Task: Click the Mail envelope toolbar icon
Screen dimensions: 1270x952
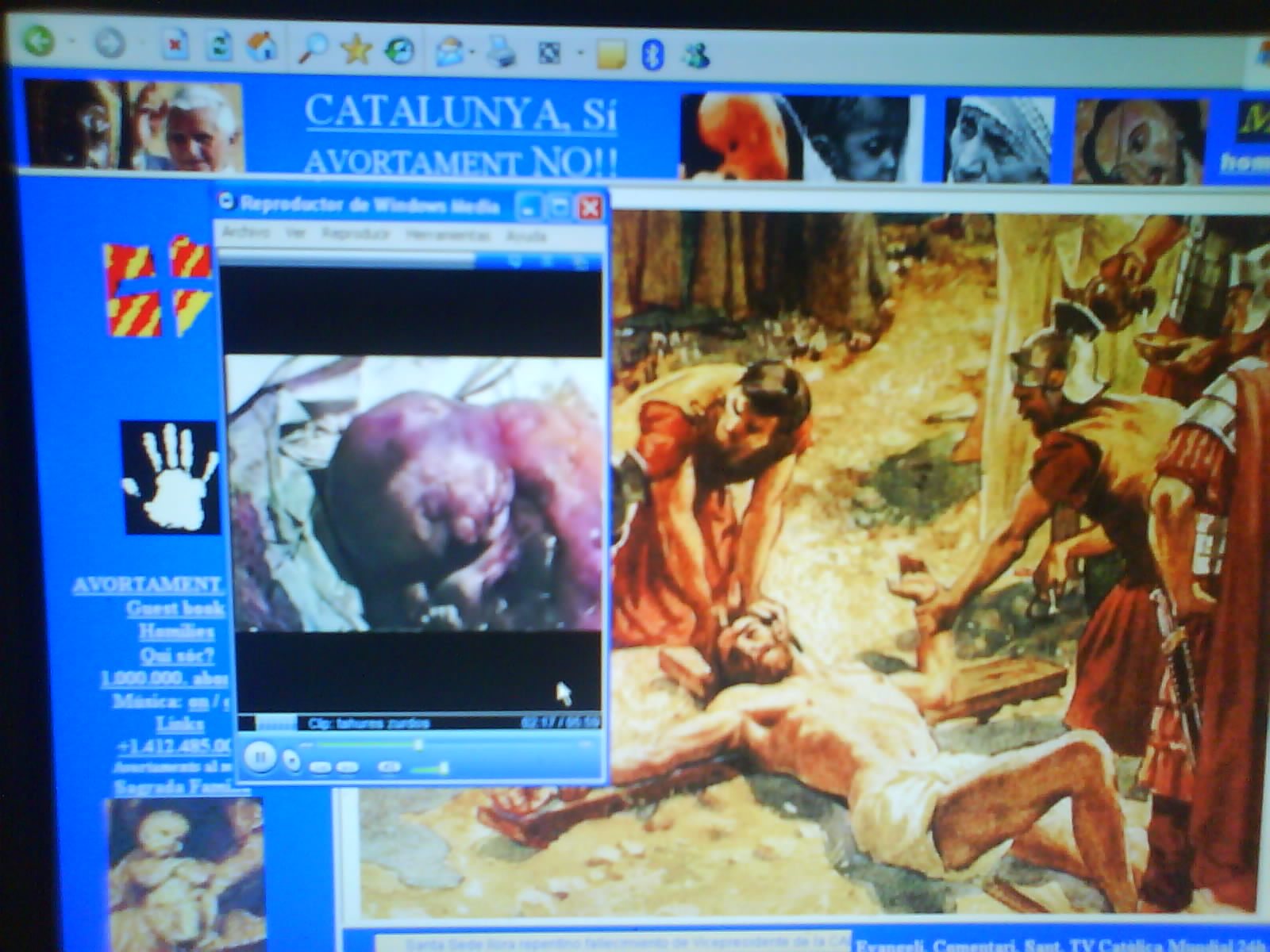Action: 449,53
